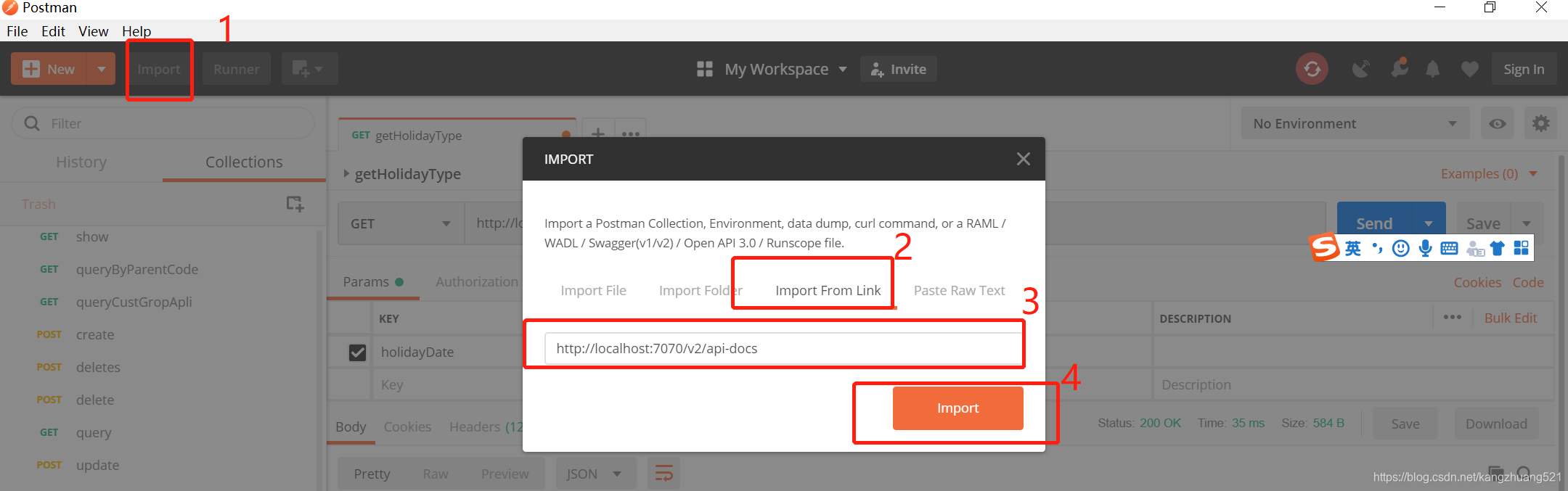
Task: Open My Workspace dropdown
Action: [x=785, y=69]
